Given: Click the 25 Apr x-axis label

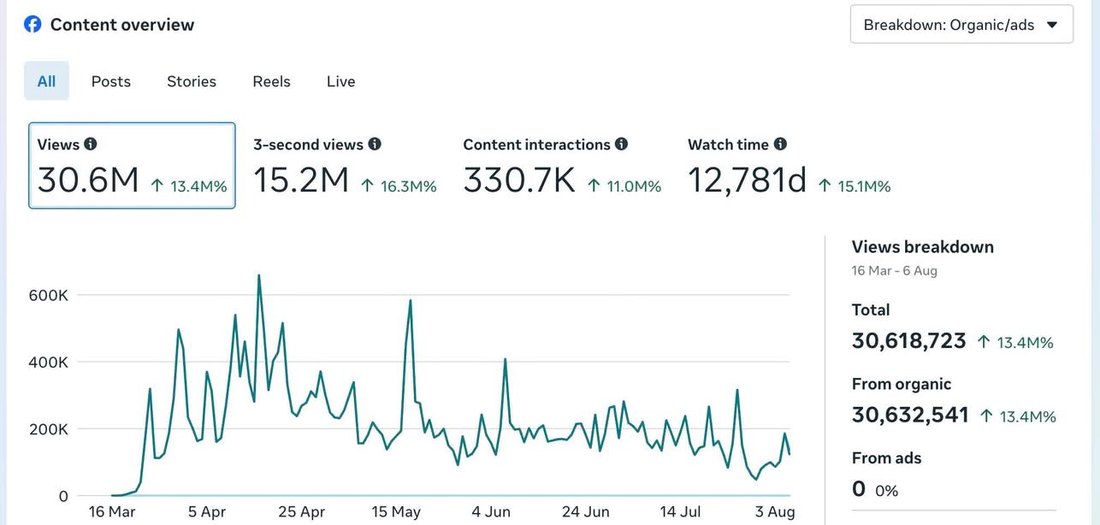Looking at the screenshot, I should [x=302, y=512].
